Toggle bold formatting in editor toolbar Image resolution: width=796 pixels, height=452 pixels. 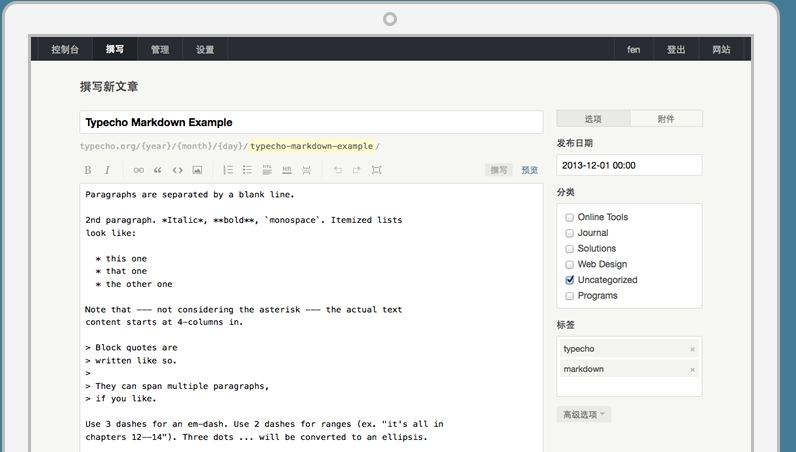(88, 170)
